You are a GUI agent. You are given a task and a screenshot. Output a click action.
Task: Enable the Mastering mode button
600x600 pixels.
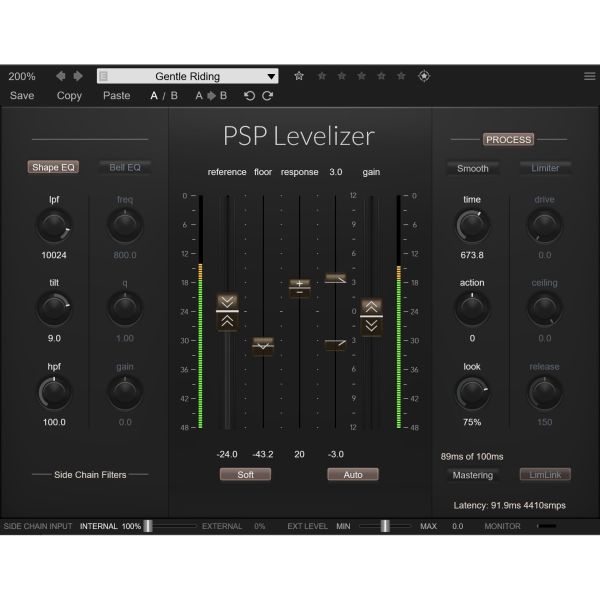473,475
